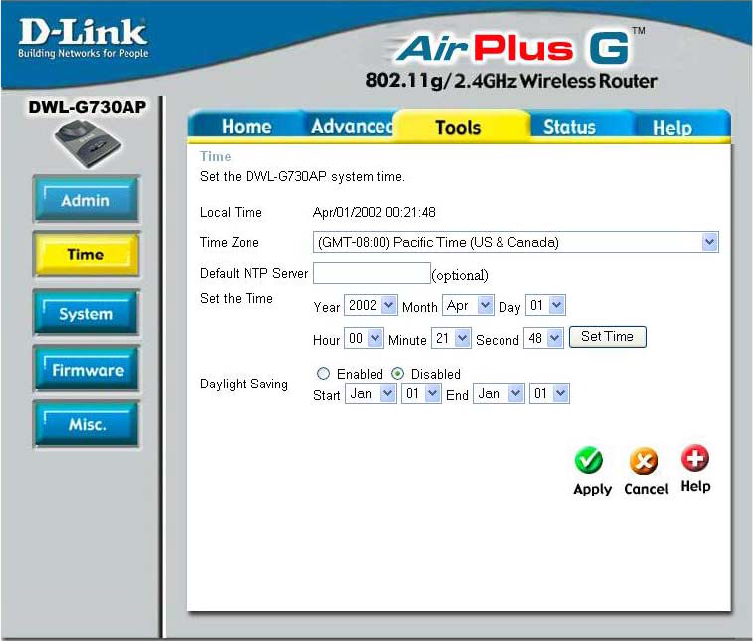Click the 'Daylight Saving' label
Image resolution: width=753 pixels, height=641 pixels.
[243, 384]
